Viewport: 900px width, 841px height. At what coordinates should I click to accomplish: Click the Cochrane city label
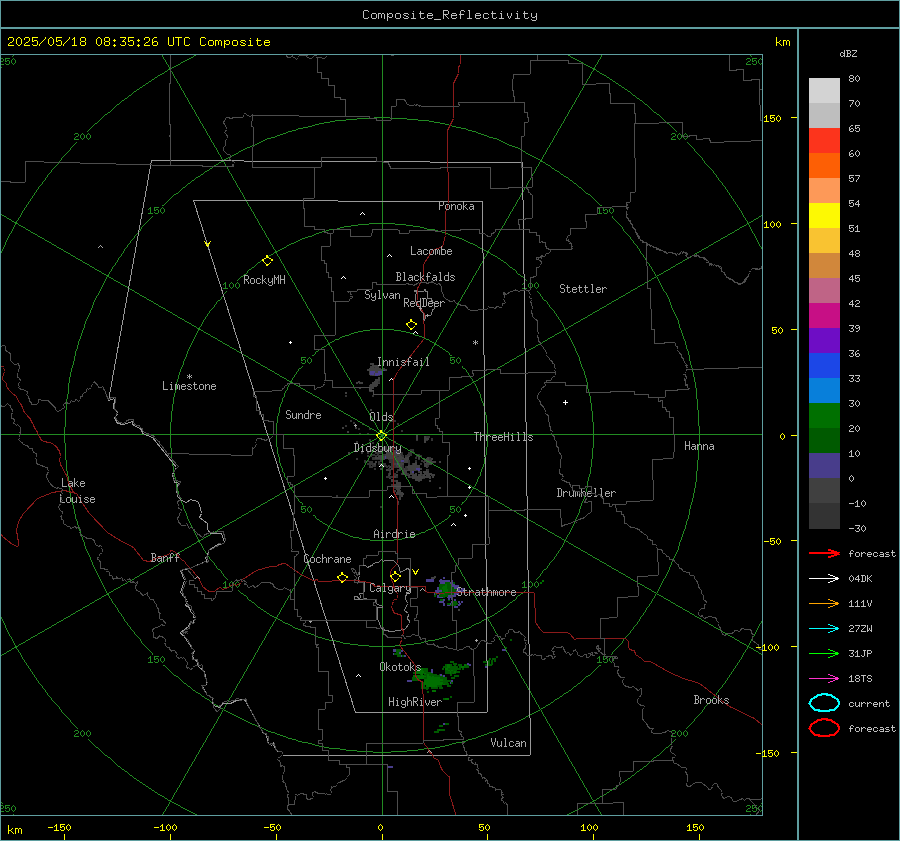coord(327,559)
